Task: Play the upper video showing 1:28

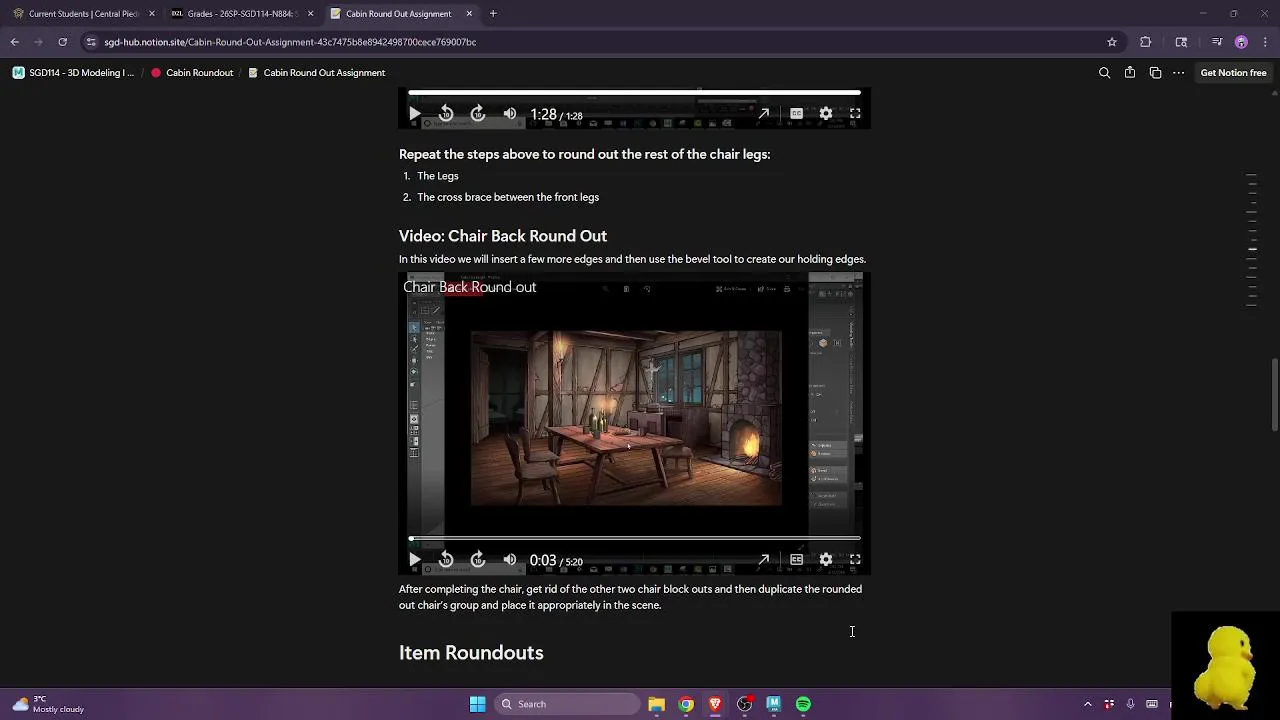Action: 415,114
